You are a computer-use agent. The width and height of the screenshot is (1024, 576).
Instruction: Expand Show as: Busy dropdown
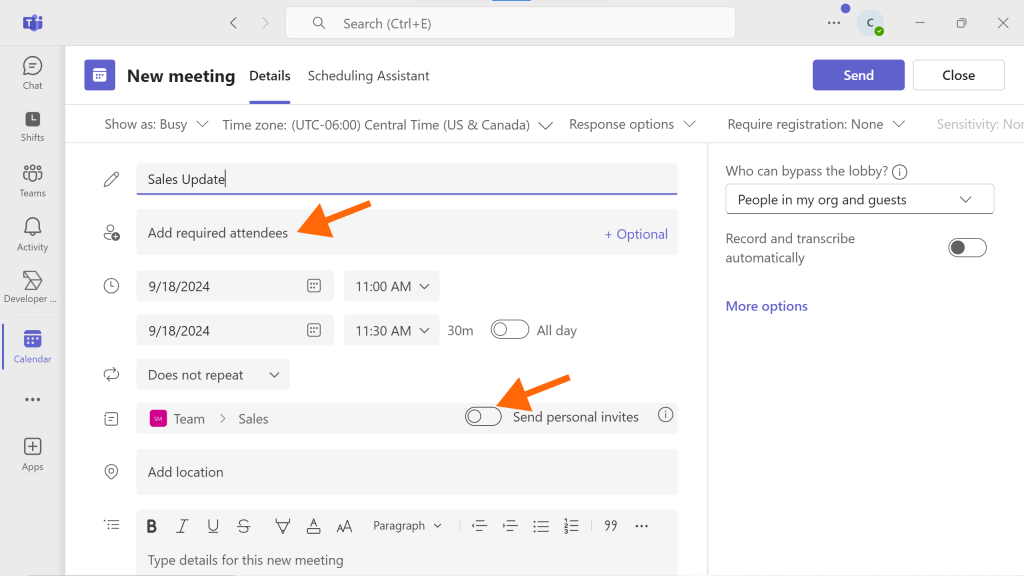pyautogui.click(x=156, y=124)
